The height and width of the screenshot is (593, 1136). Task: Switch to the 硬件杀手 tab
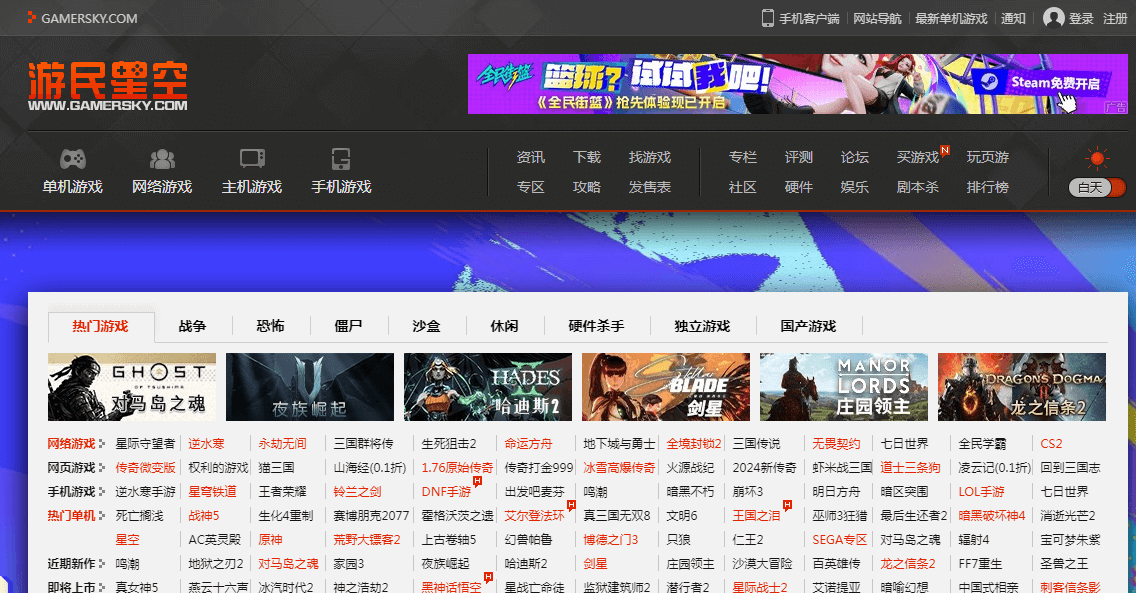pos(596,327)
